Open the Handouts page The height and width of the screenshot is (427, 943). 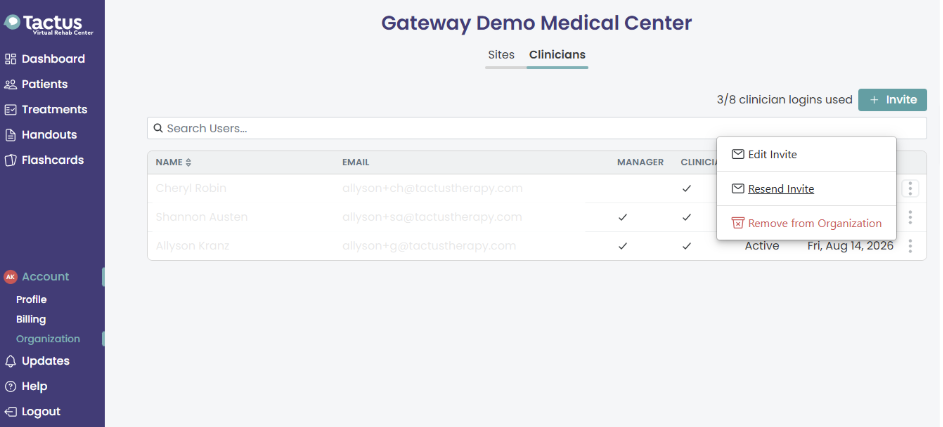tap(40, 135)
